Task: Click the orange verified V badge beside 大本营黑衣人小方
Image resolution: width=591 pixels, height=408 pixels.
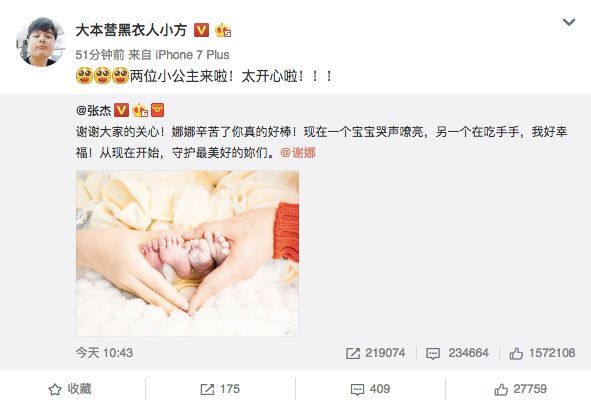Action: (x=201, y=30)
